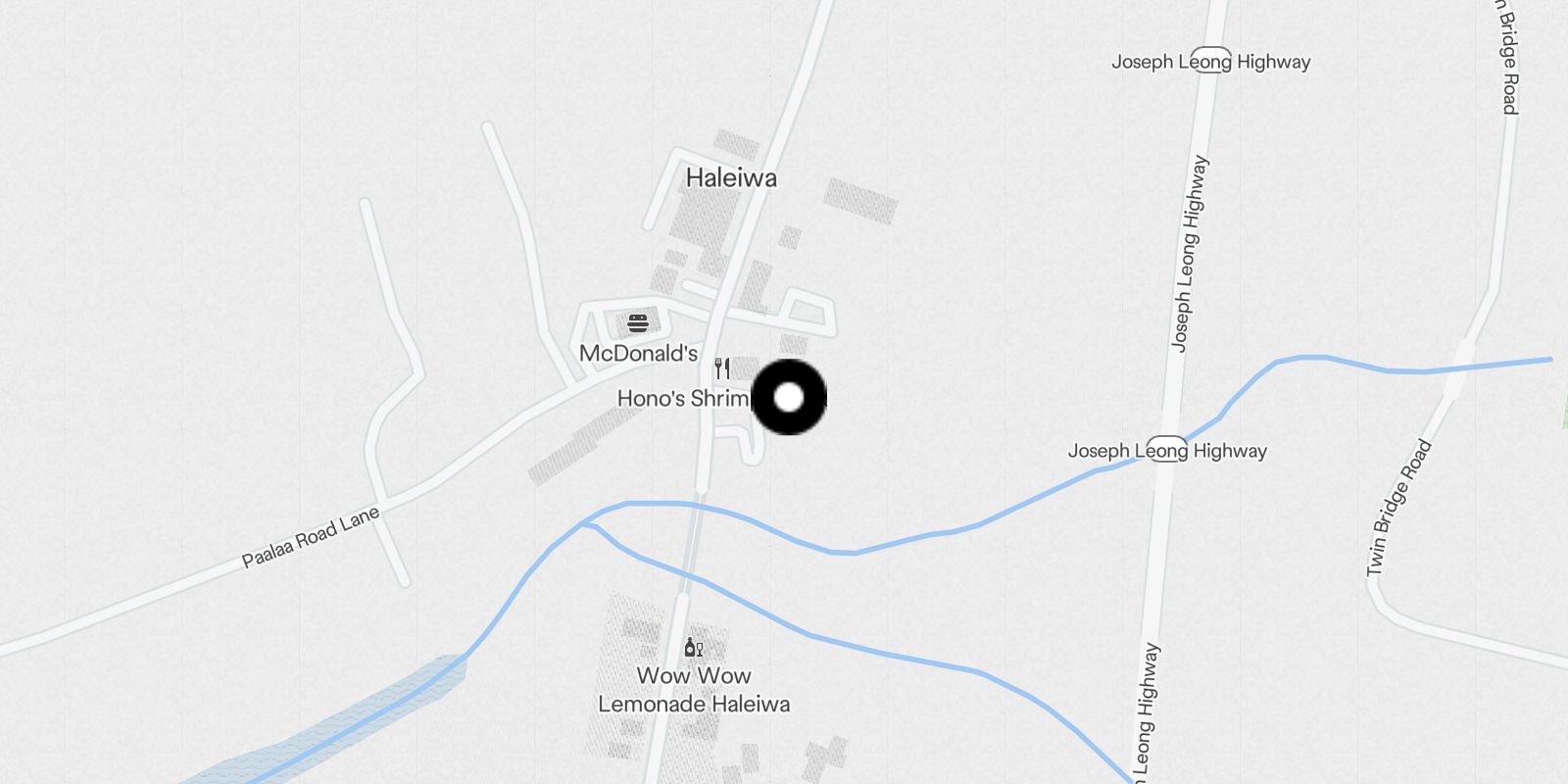This screenshot has height=784, width=1568.
Task: Click the McDonald's burger icon
Action: [638, 322]
